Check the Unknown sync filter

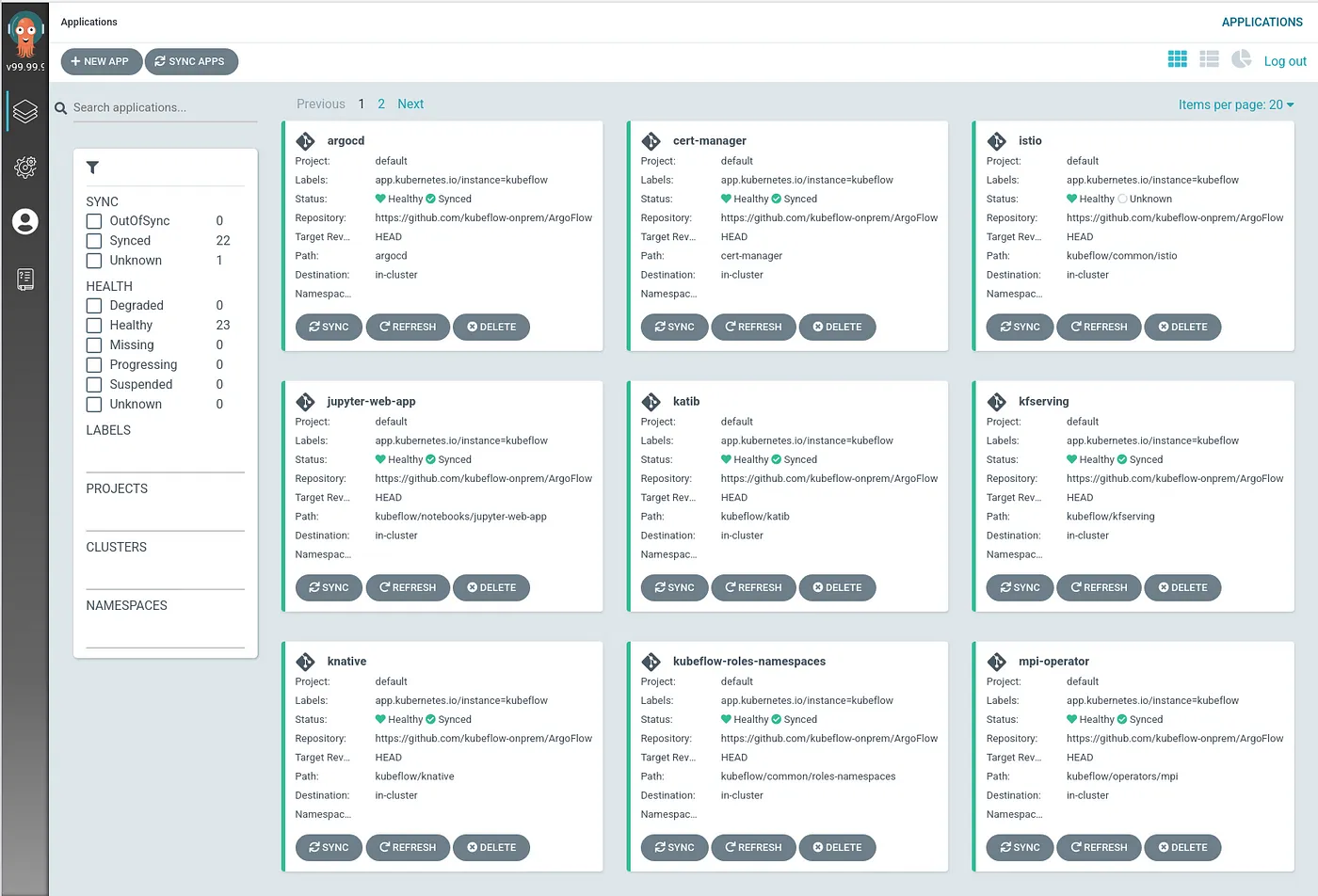[x=94, y=261]
